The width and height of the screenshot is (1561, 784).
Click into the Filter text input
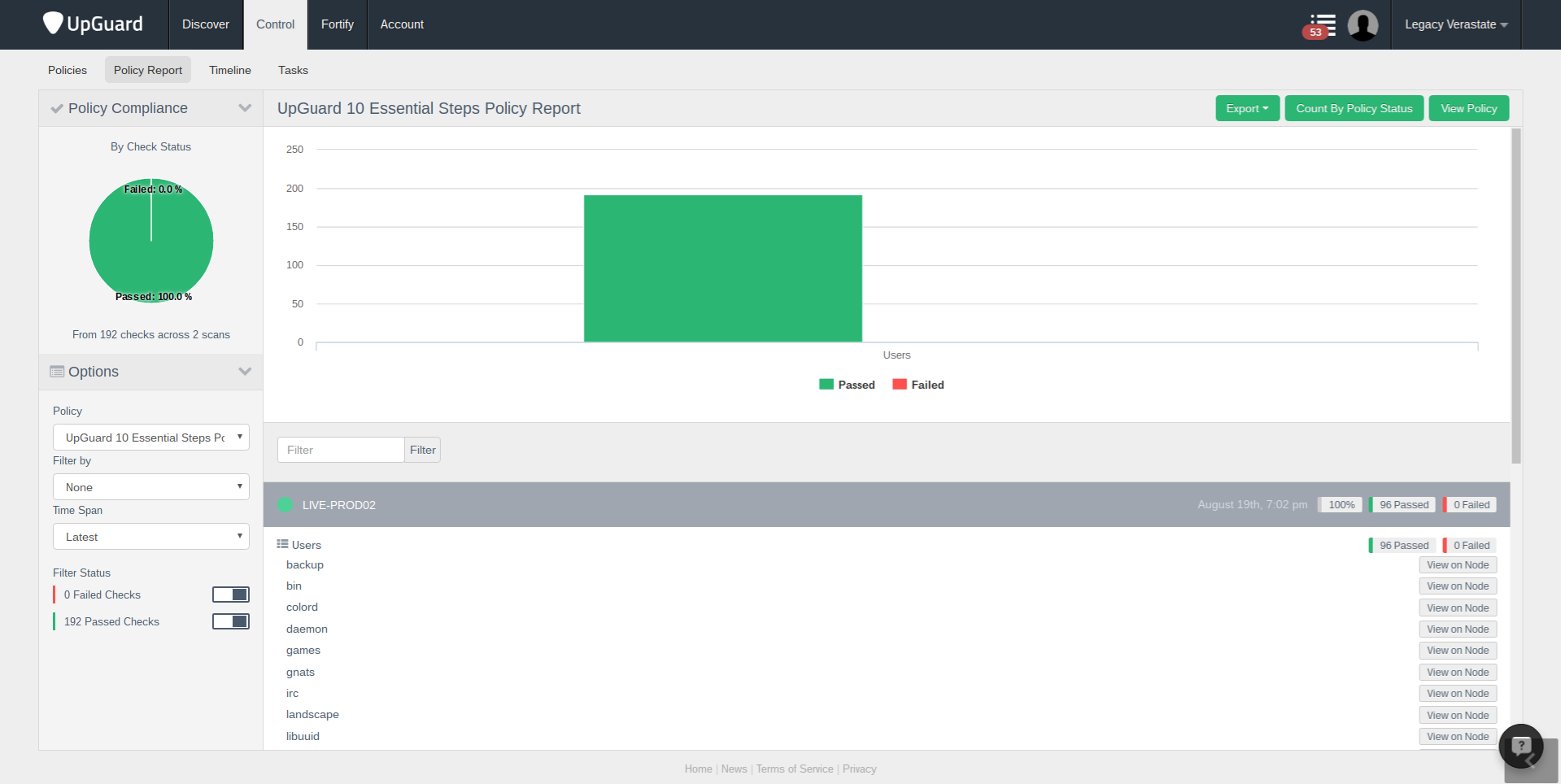[341, 450]
